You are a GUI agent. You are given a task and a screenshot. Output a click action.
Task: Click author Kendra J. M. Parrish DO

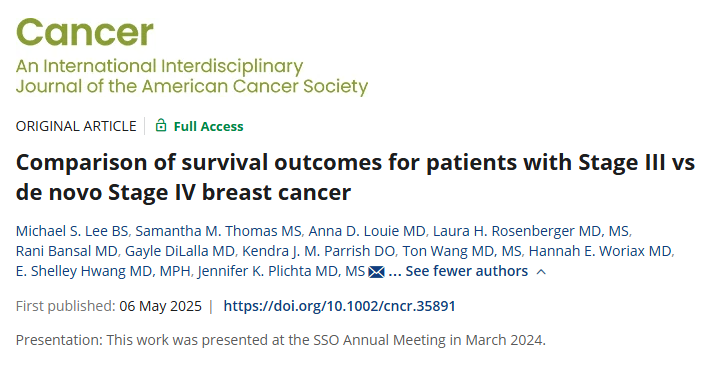(319, 251)
